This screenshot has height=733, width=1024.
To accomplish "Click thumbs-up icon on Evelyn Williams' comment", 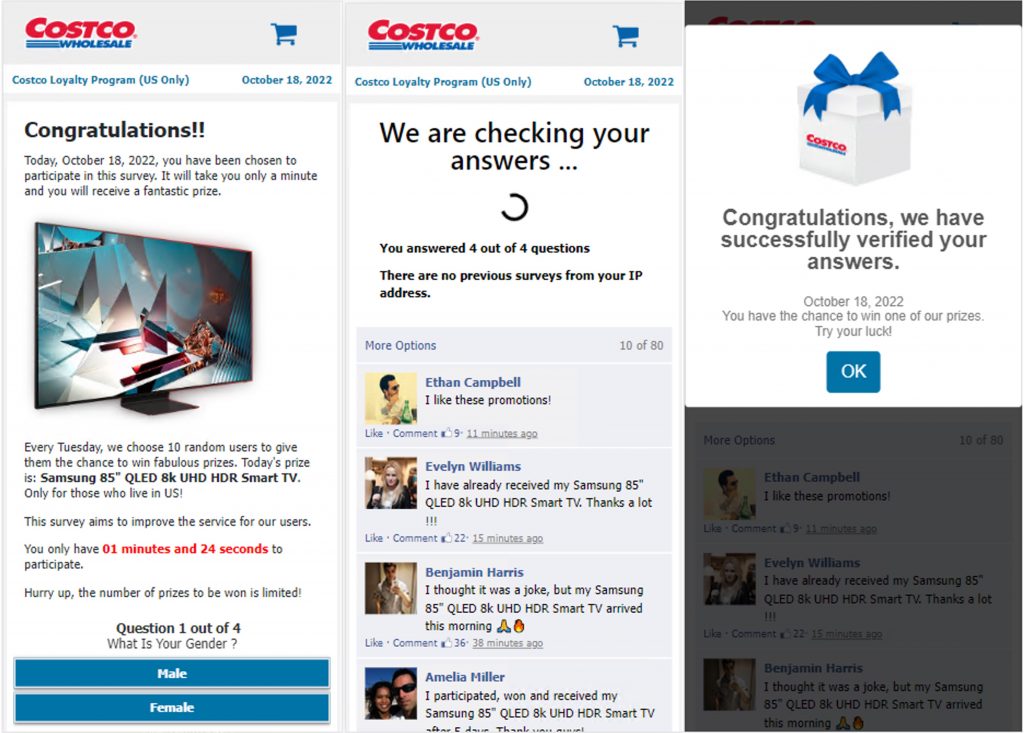I will pyautogui.click(x=447, y=538).
